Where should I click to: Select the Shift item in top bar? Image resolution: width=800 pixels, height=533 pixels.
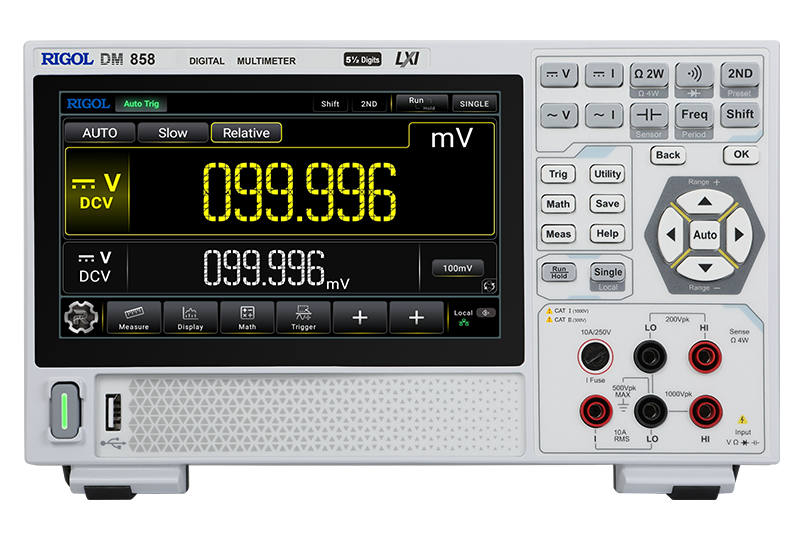click(330, 104)
